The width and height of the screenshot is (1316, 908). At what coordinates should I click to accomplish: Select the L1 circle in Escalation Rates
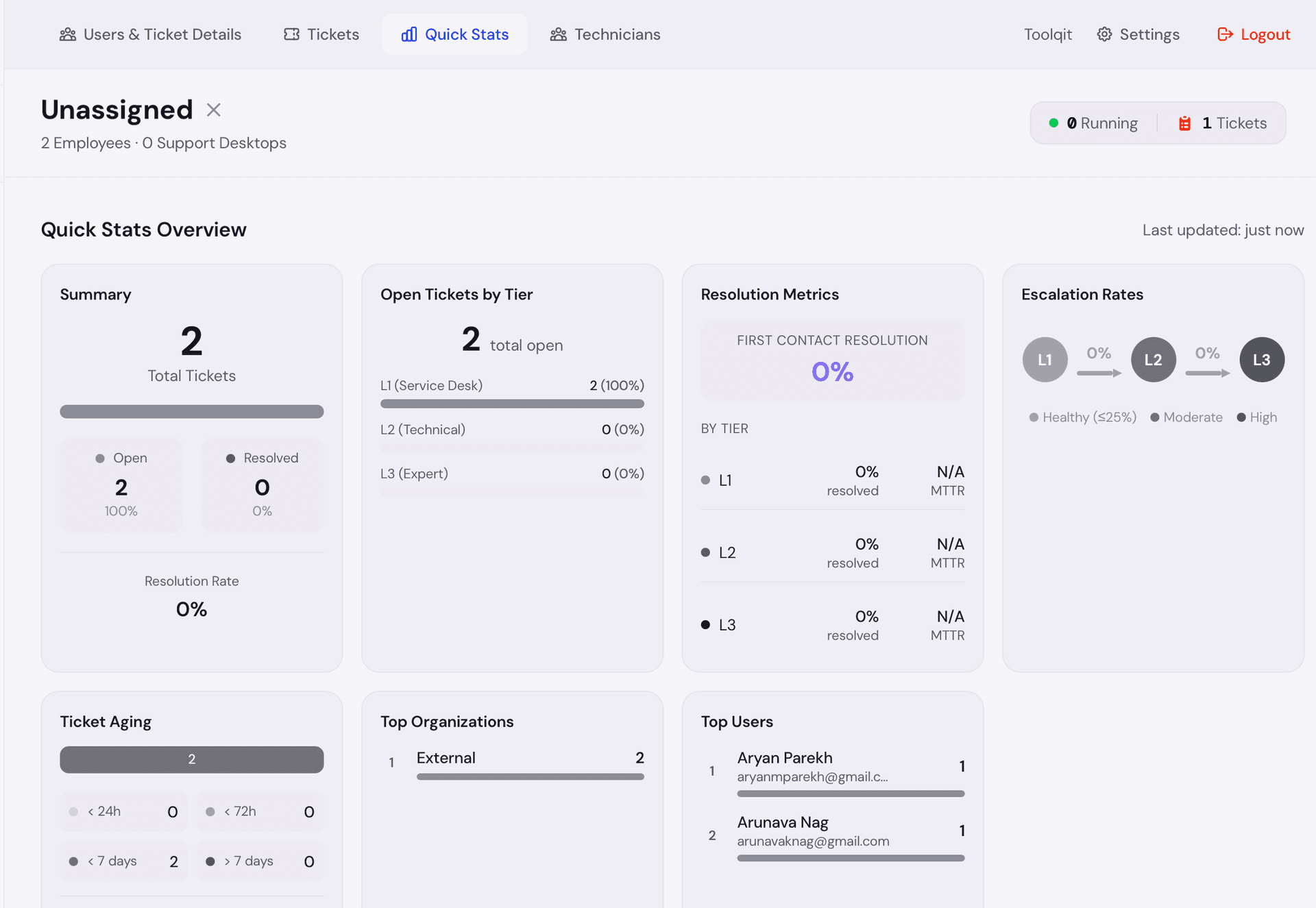click(x=1045, y=359)
